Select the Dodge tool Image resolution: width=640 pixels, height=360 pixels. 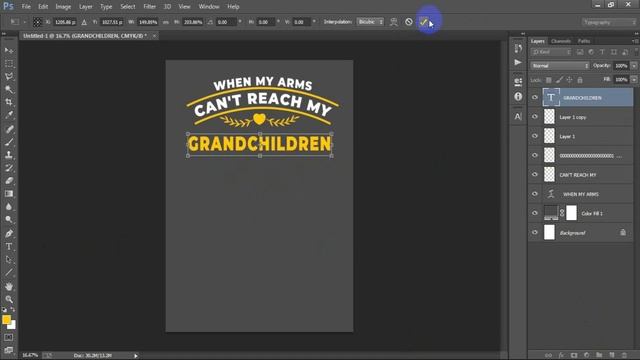(x=9, y=219)
